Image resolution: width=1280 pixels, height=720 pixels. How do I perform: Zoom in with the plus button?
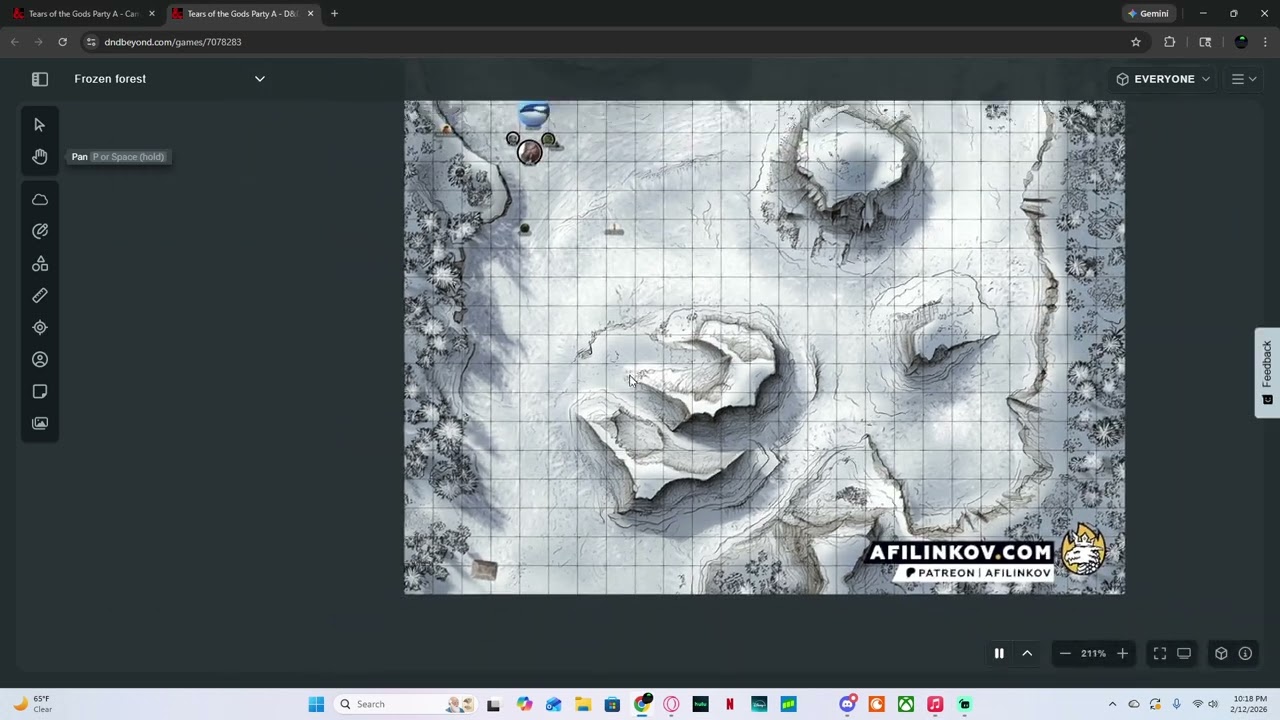click(x=1122, y=654)
